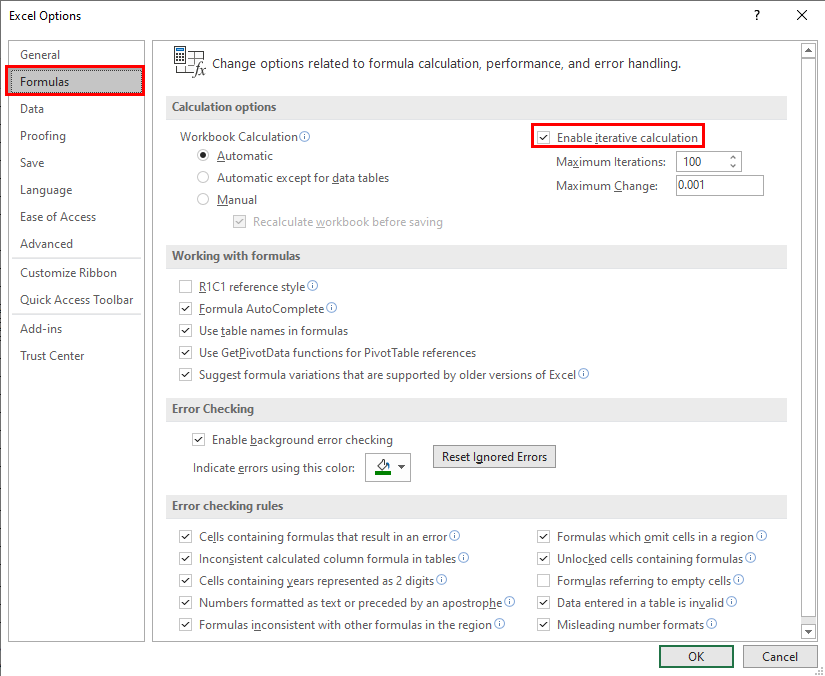The height and width of the screenshot is (676, 825).
Task: Open the Add-ins category
Action: (x=76, y=329)
